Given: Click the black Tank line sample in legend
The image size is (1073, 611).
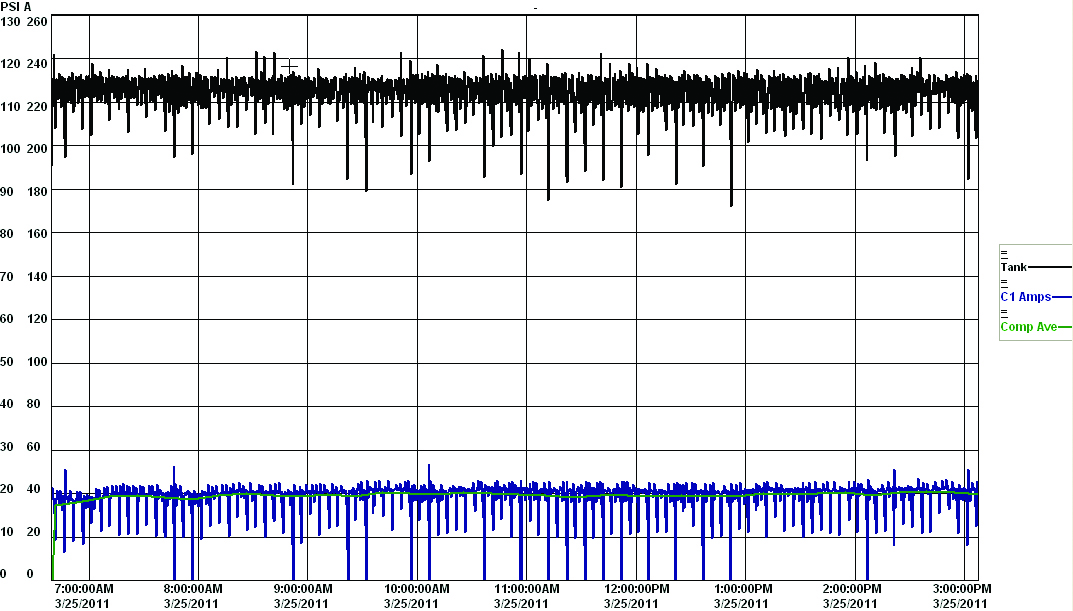Looking at the screenshot, I should point(1049,267).
